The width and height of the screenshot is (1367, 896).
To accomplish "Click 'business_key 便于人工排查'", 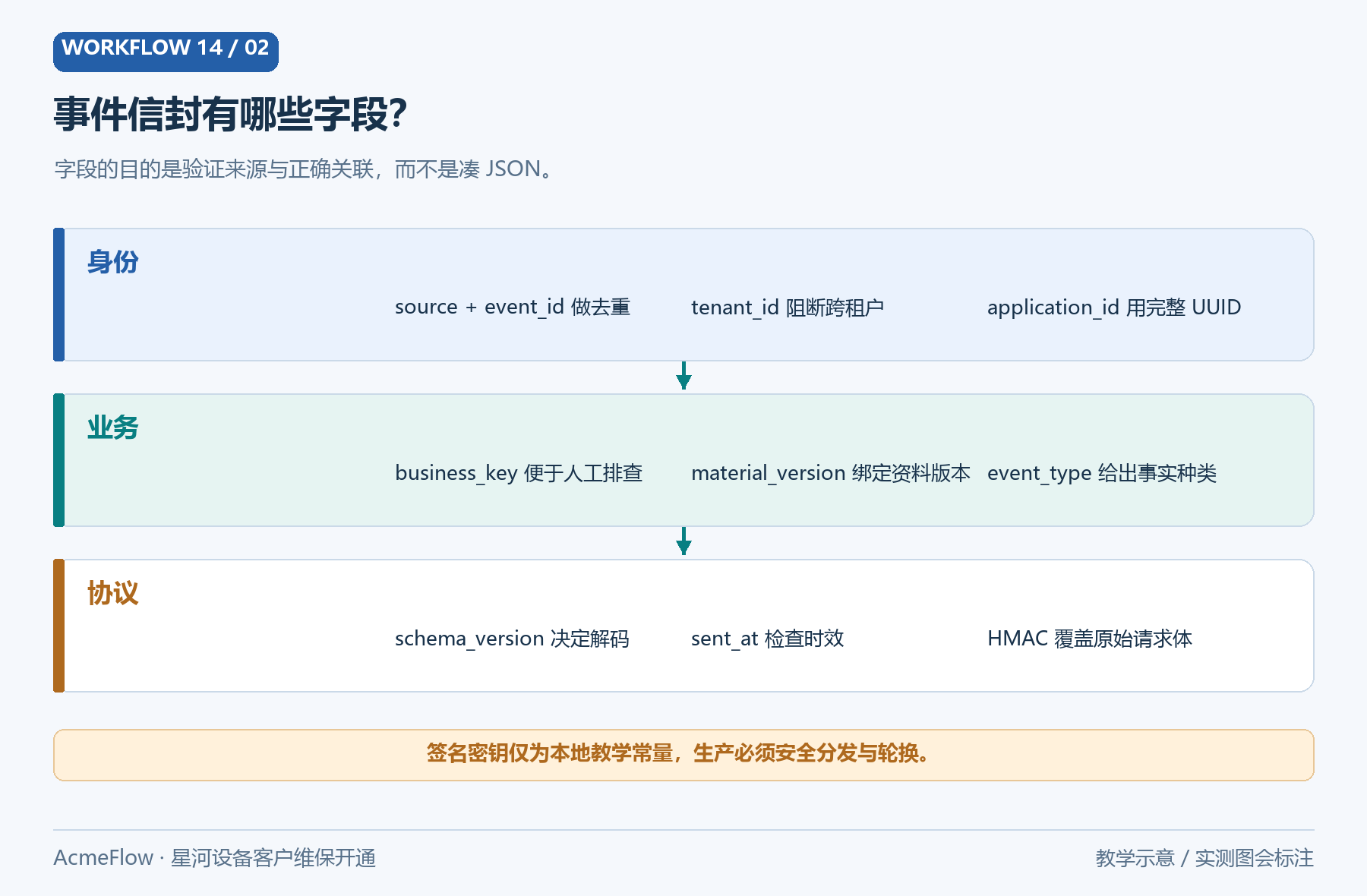I will 519,473.
